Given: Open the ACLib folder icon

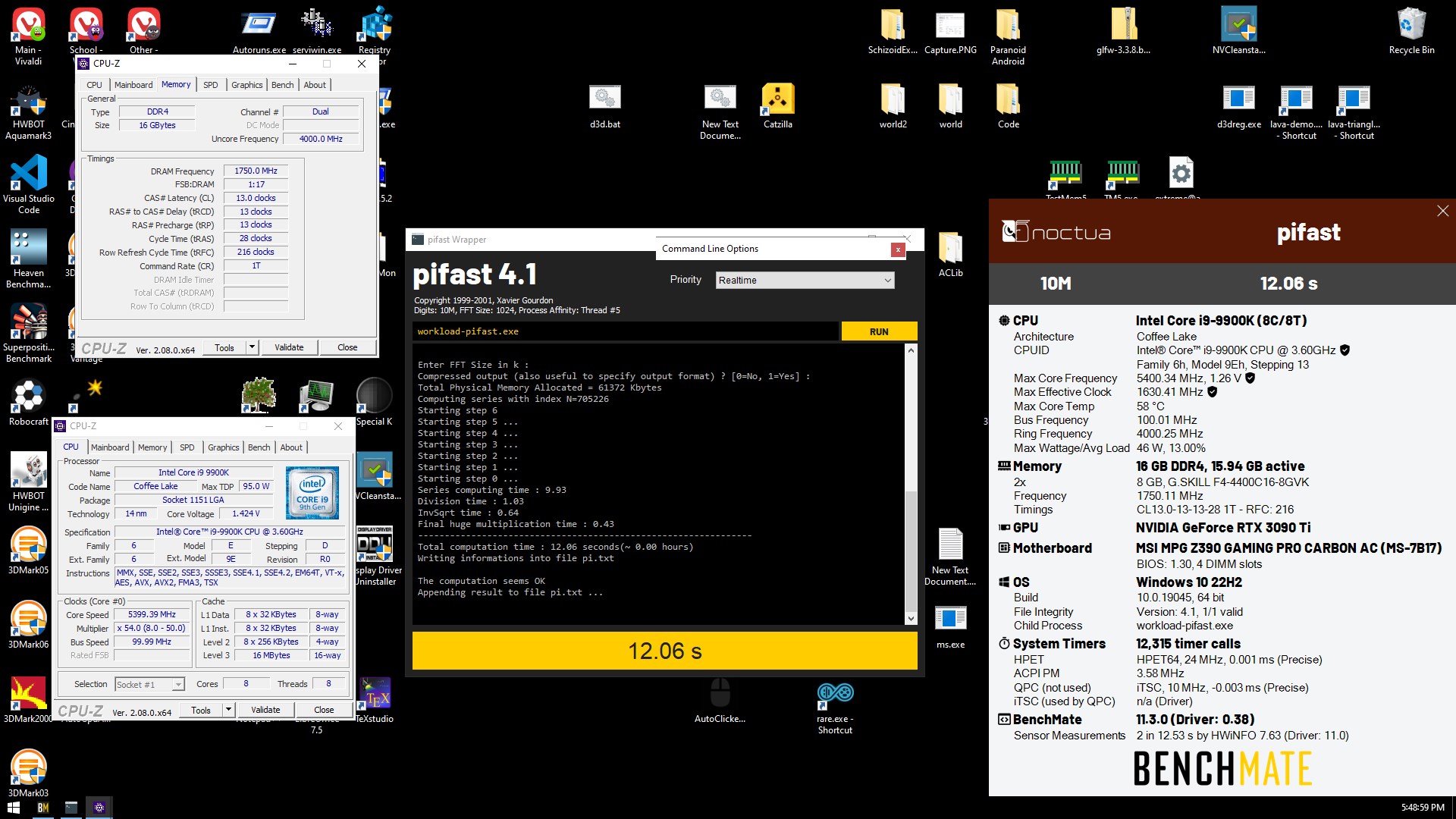Looking at the screenshot, I should point(951,255).
